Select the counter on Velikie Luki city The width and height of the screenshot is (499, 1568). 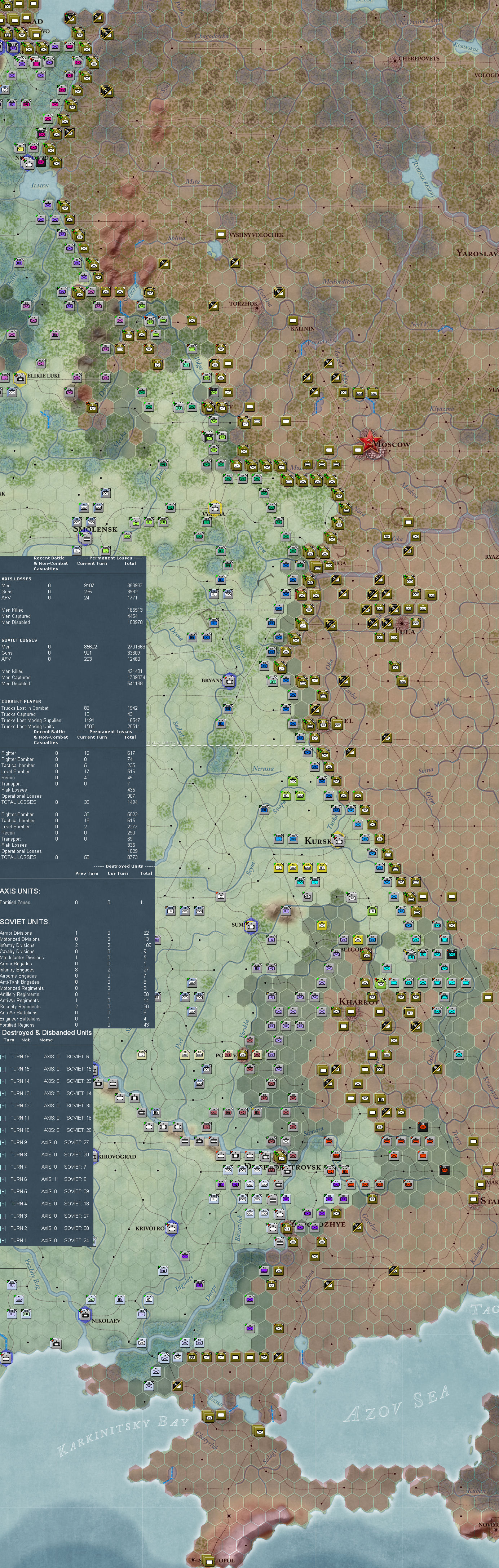20,378
